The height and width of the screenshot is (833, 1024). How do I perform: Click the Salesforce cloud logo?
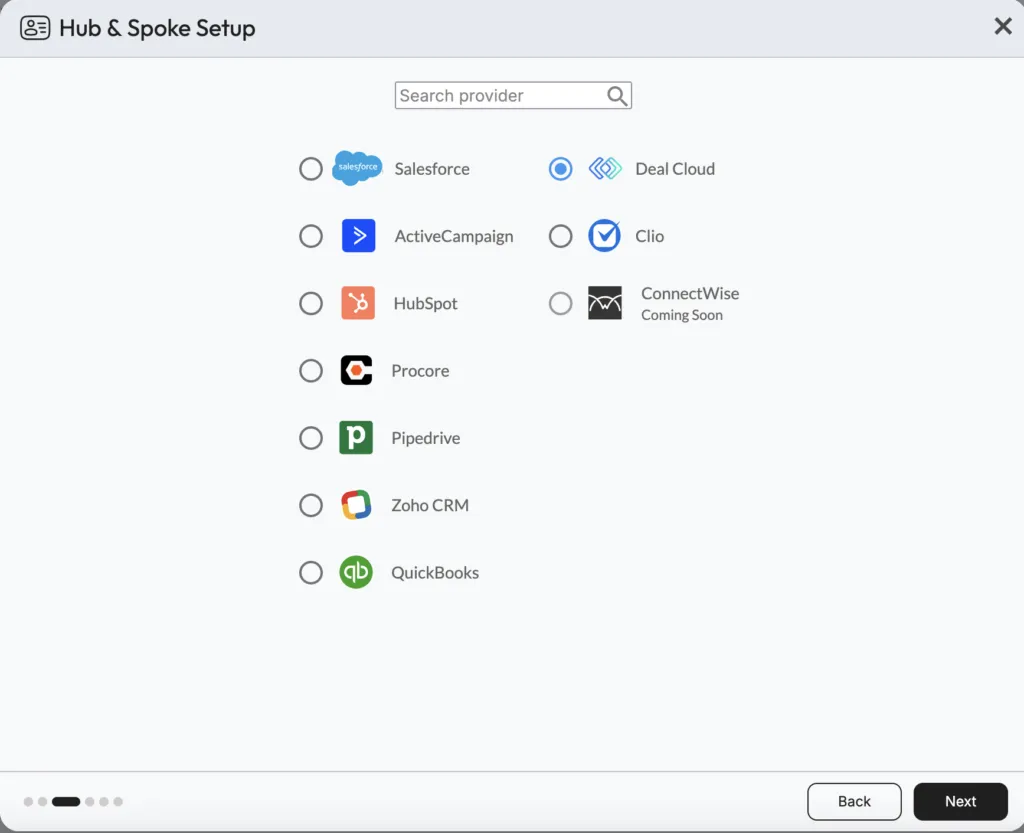click(x=357, y=168)
